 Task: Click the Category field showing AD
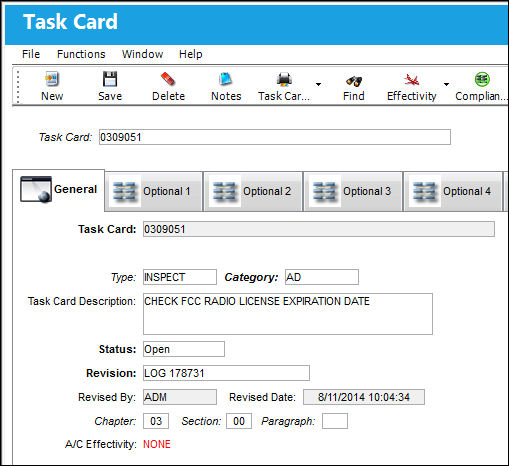click(322, 277)
